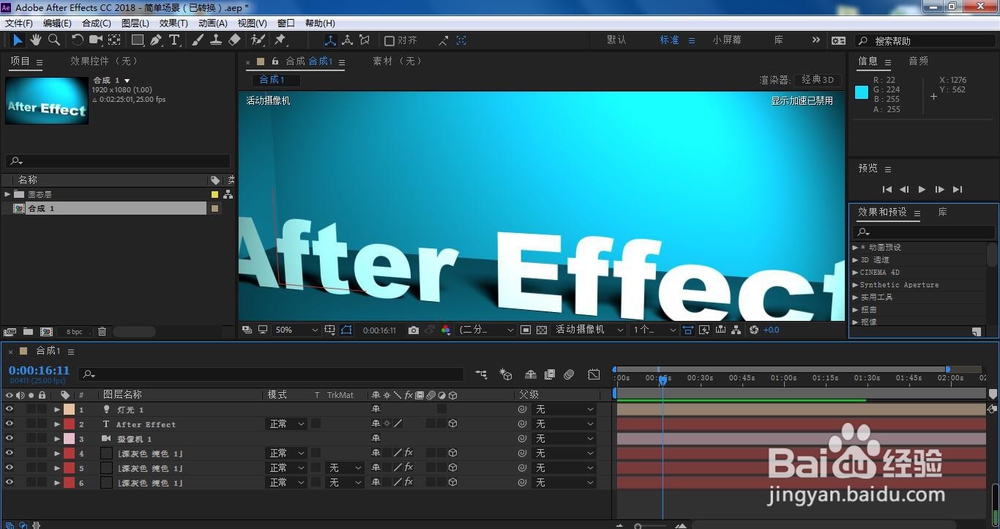Image resolution: width=1000 pixels, height=529 pixels.
Task: Open the 50% magnification dropdown
Action: pos(296,330)
